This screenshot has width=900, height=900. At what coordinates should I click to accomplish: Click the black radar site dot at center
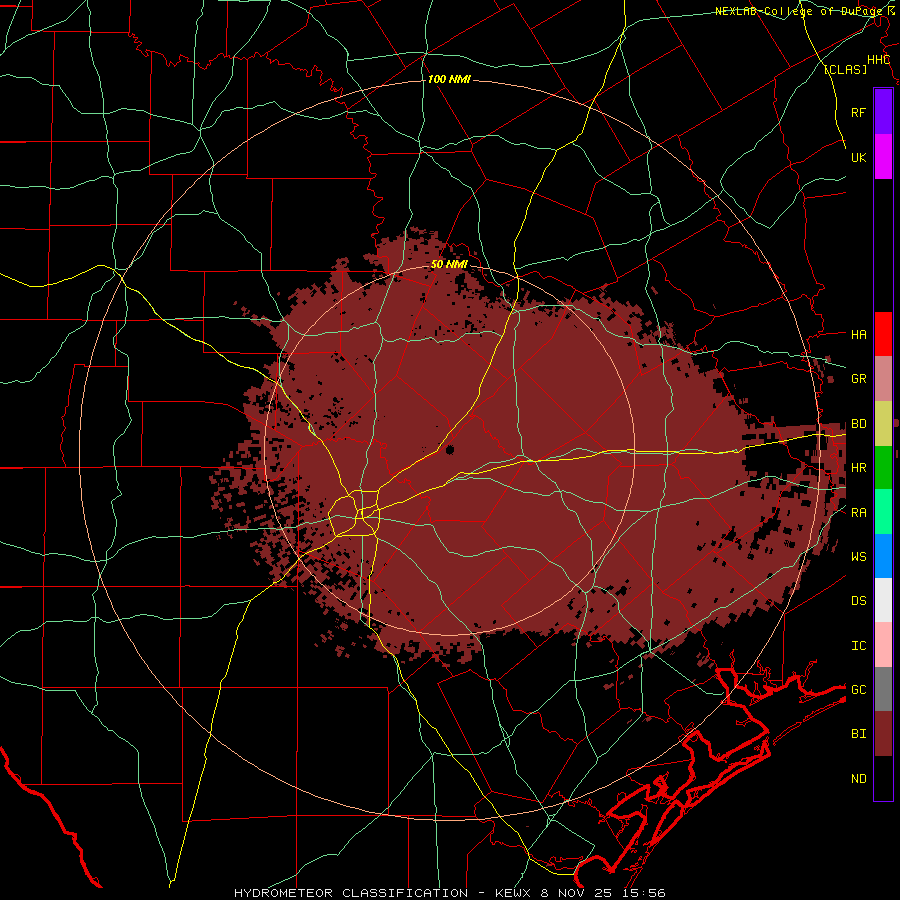(x=449, y=450)
